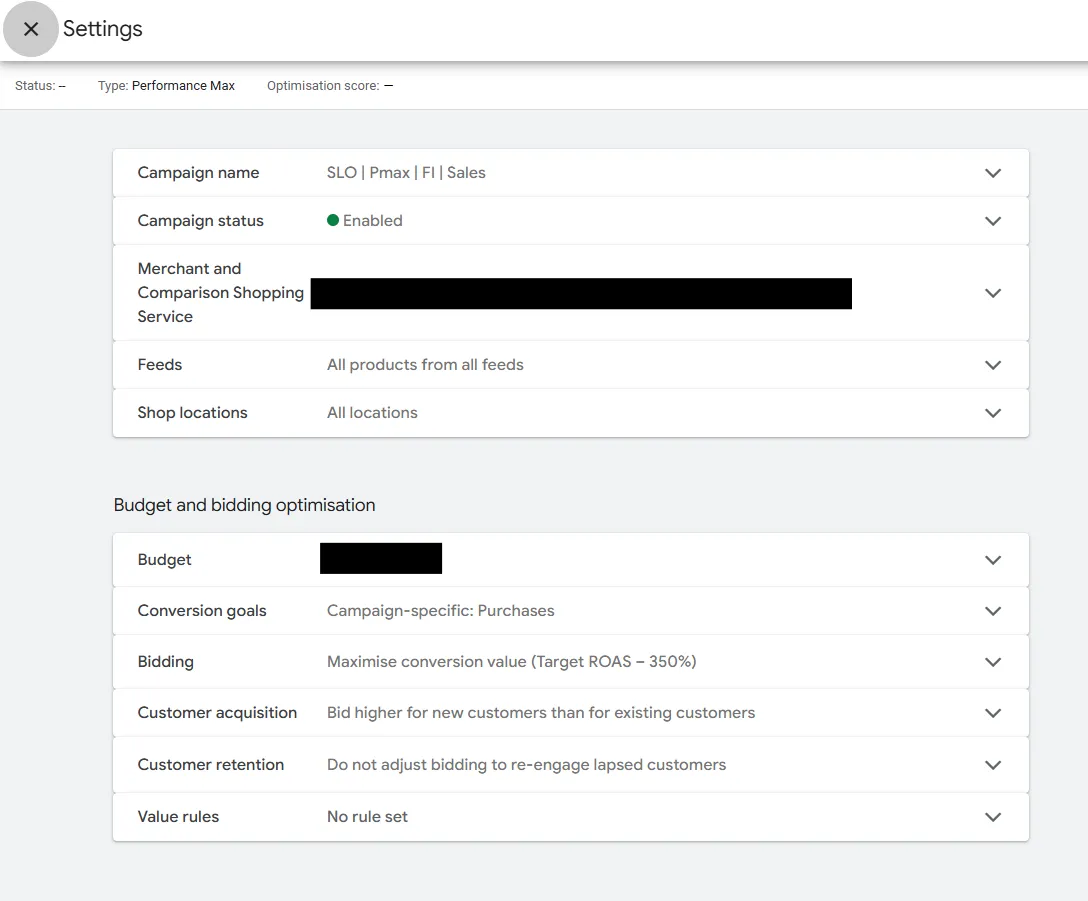The image size is (1088, 901).
Task: Select 'All products from all feeds' value
Action: [x=425, y=365]
